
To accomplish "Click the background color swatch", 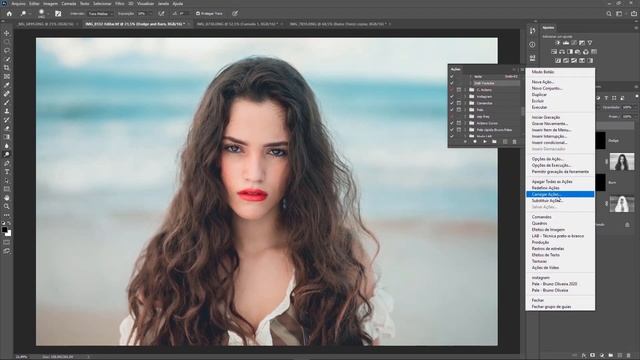I will click(x=9, y=234).
